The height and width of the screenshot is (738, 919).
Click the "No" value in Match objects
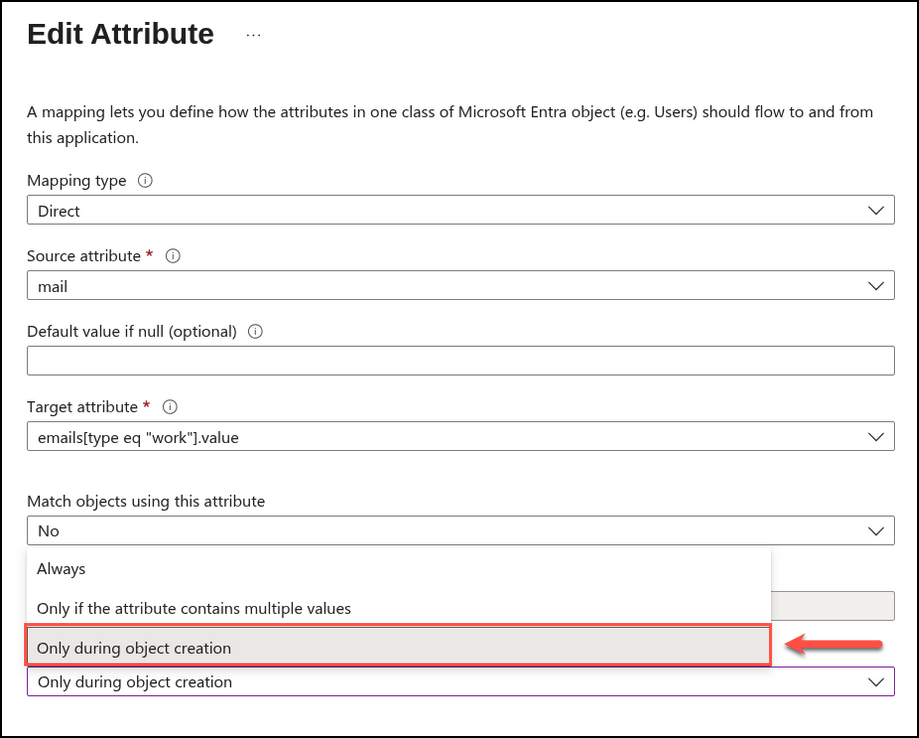[x=48, y=531]
